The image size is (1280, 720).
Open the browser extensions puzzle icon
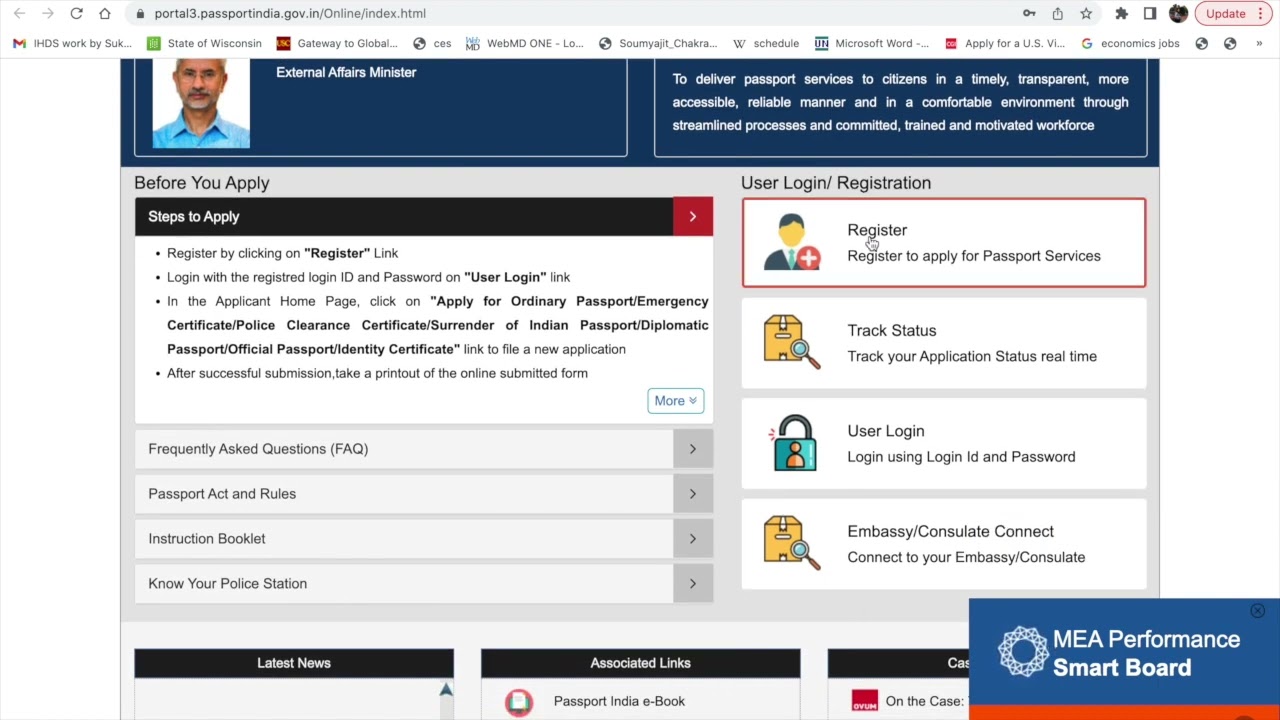1121,13
